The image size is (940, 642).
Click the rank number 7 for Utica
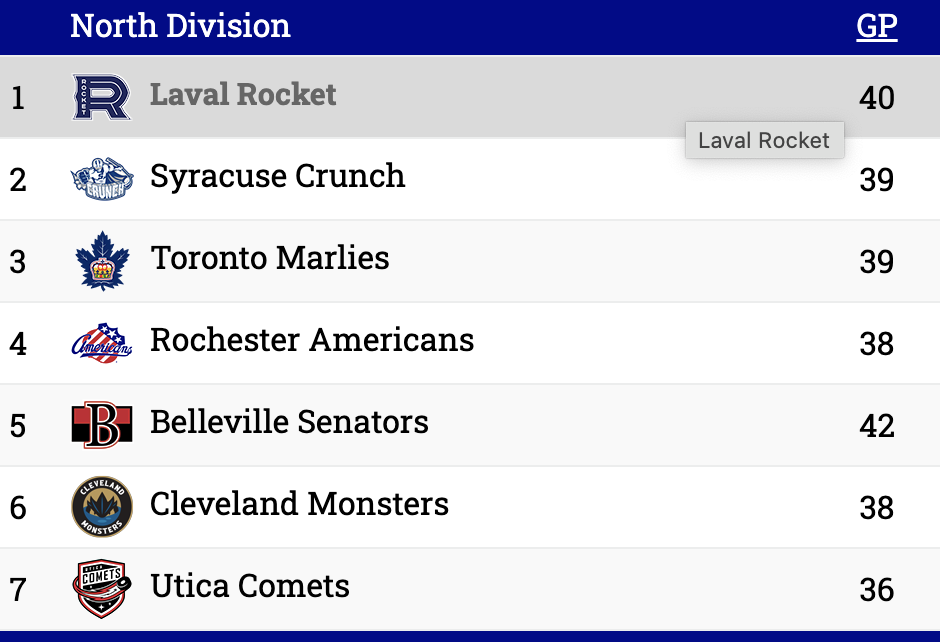point(18,590)
